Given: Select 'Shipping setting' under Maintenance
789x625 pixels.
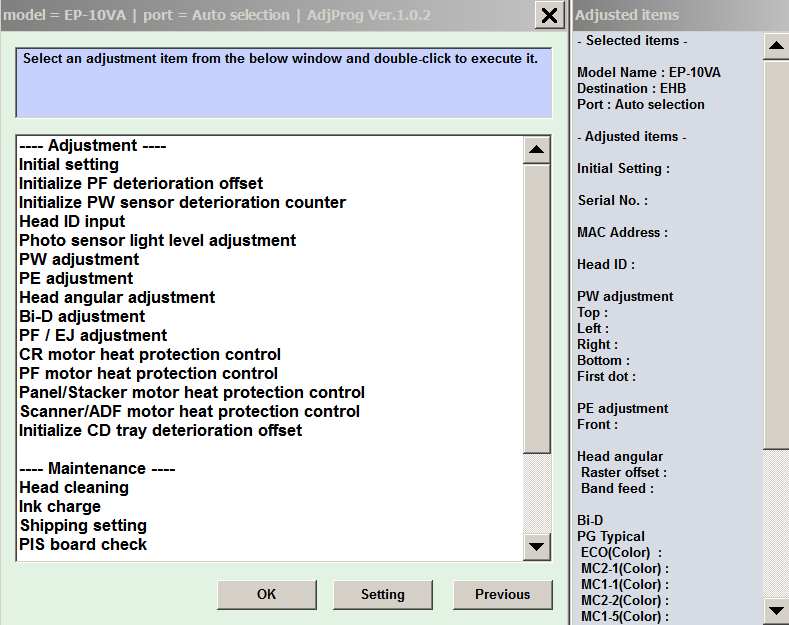Looking at the screenshot, I should [x=83, y=525].
